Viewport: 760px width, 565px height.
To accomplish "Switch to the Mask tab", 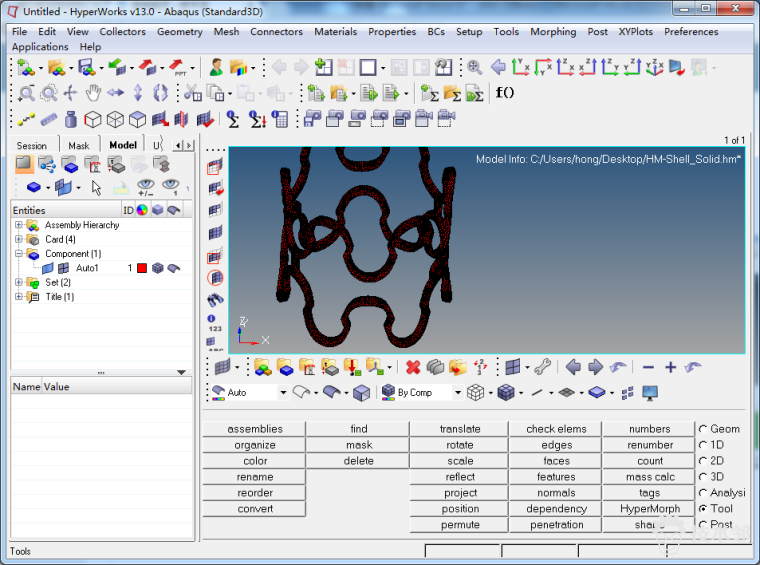I will click(78, 145).
